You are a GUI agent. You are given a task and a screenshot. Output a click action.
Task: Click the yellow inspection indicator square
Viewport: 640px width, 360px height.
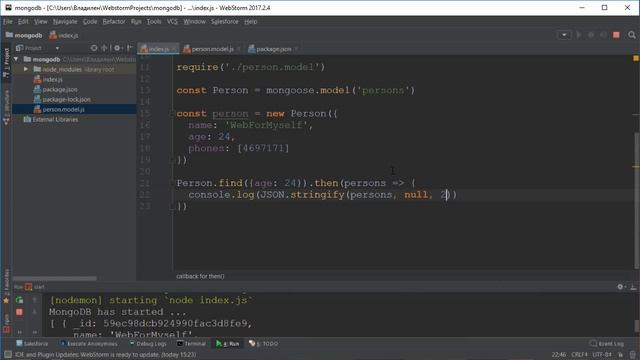[x=636, y=59]
